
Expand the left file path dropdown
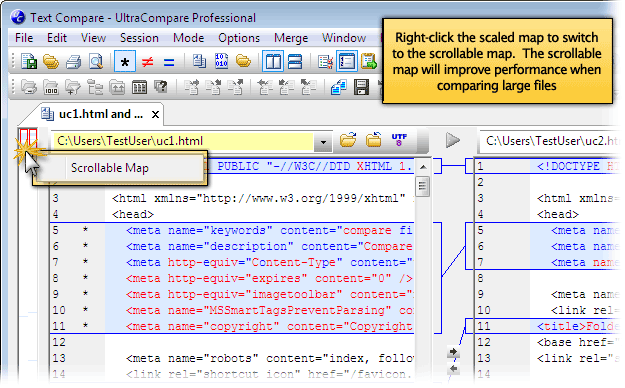(x=323, y=142)
